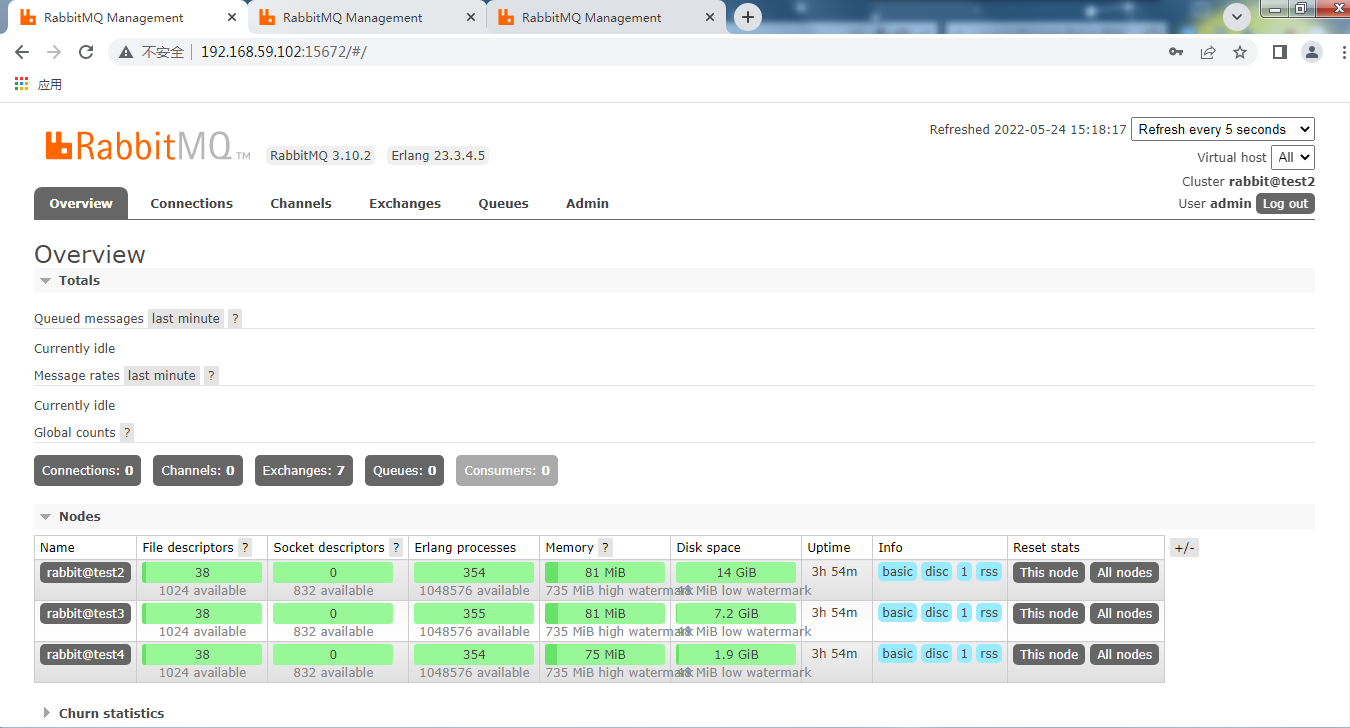
Task: Go back to the previous page
Action: coord(22,52)
